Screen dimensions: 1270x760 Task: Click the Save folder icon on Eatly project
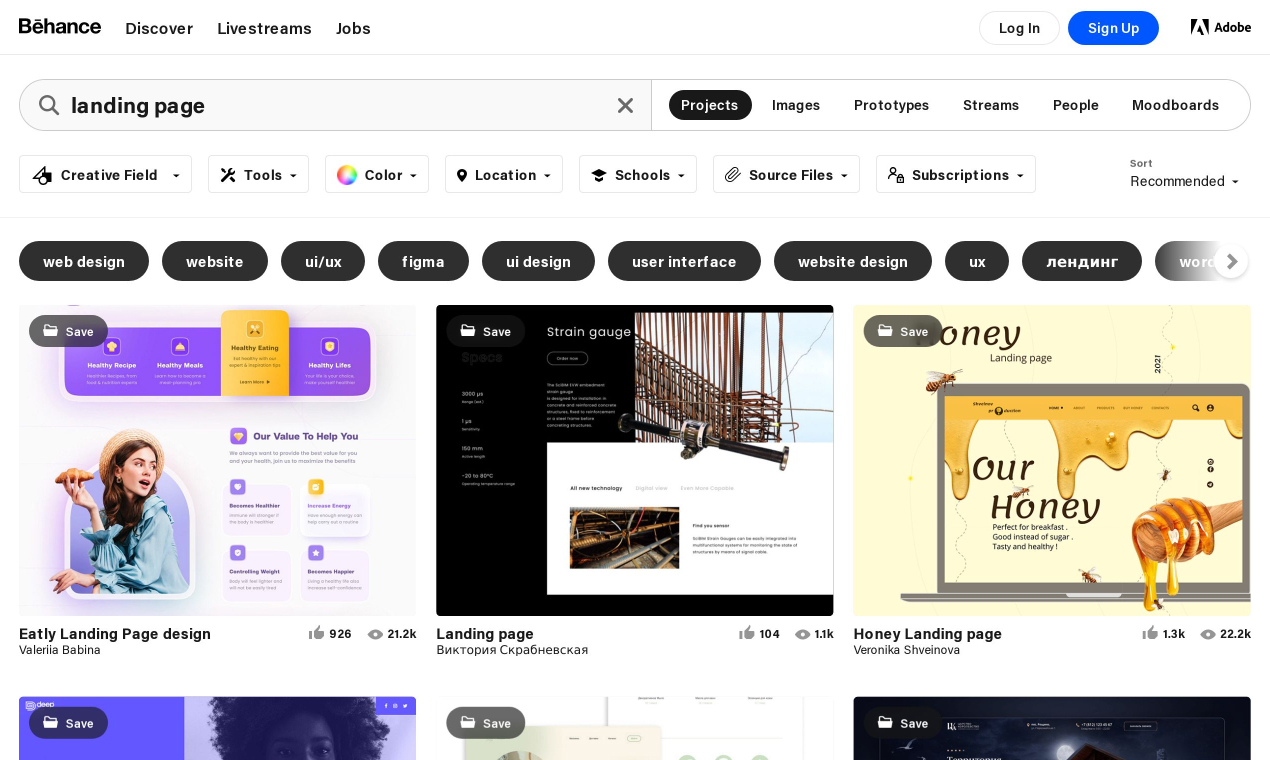(50, 331)
